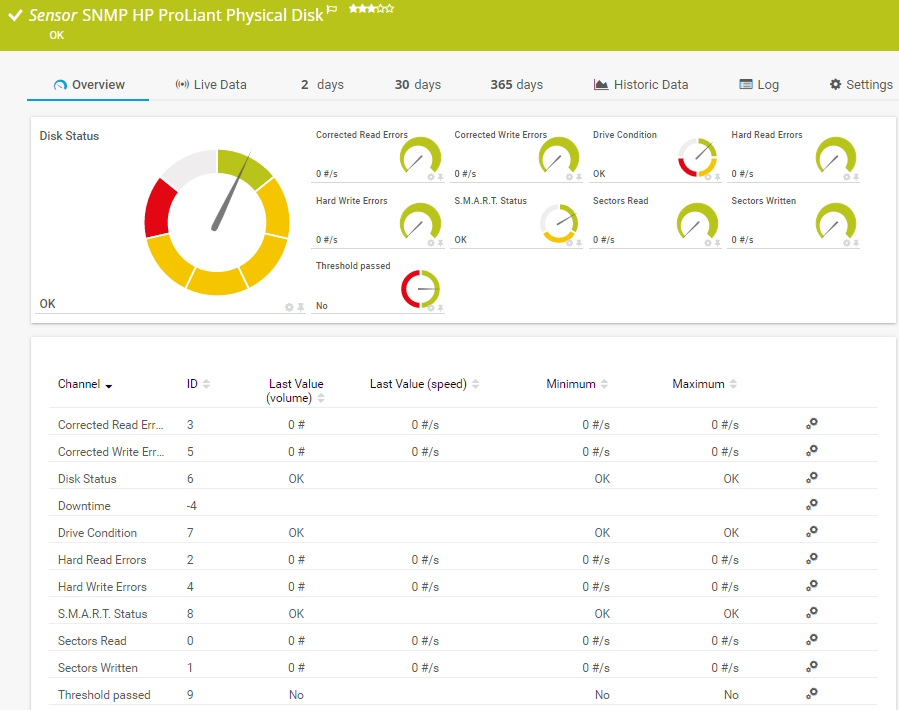
Task: Click the OK status checkmark in the header
Action: (15, 15)
